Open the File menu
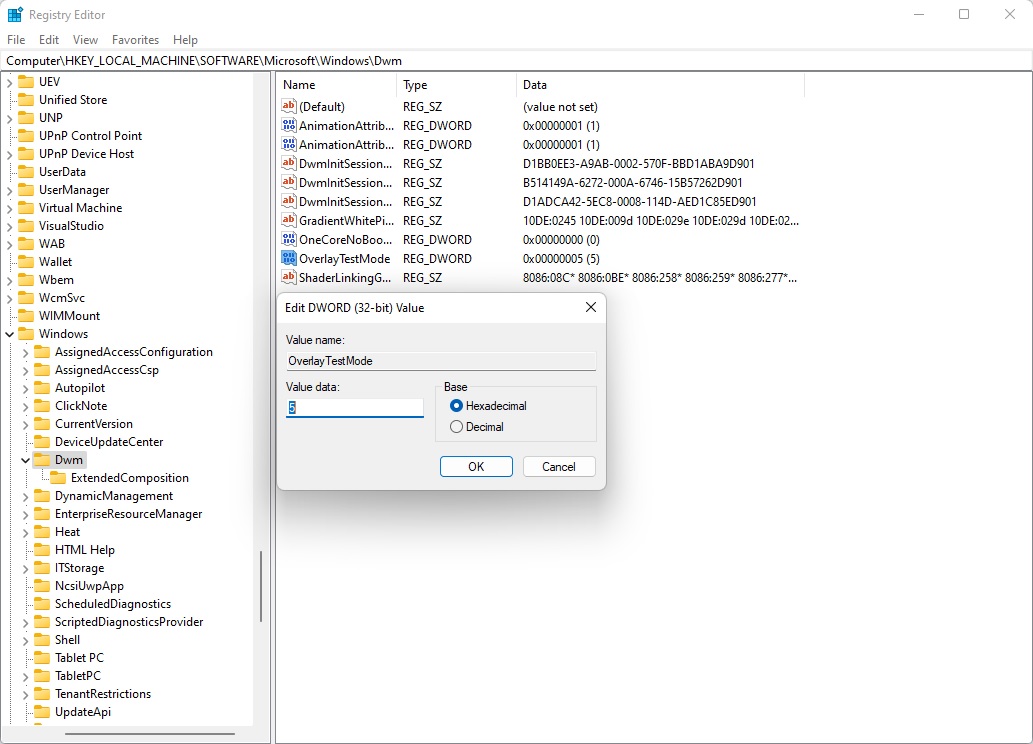1033x744 pixels. click(x=16, y=40)
